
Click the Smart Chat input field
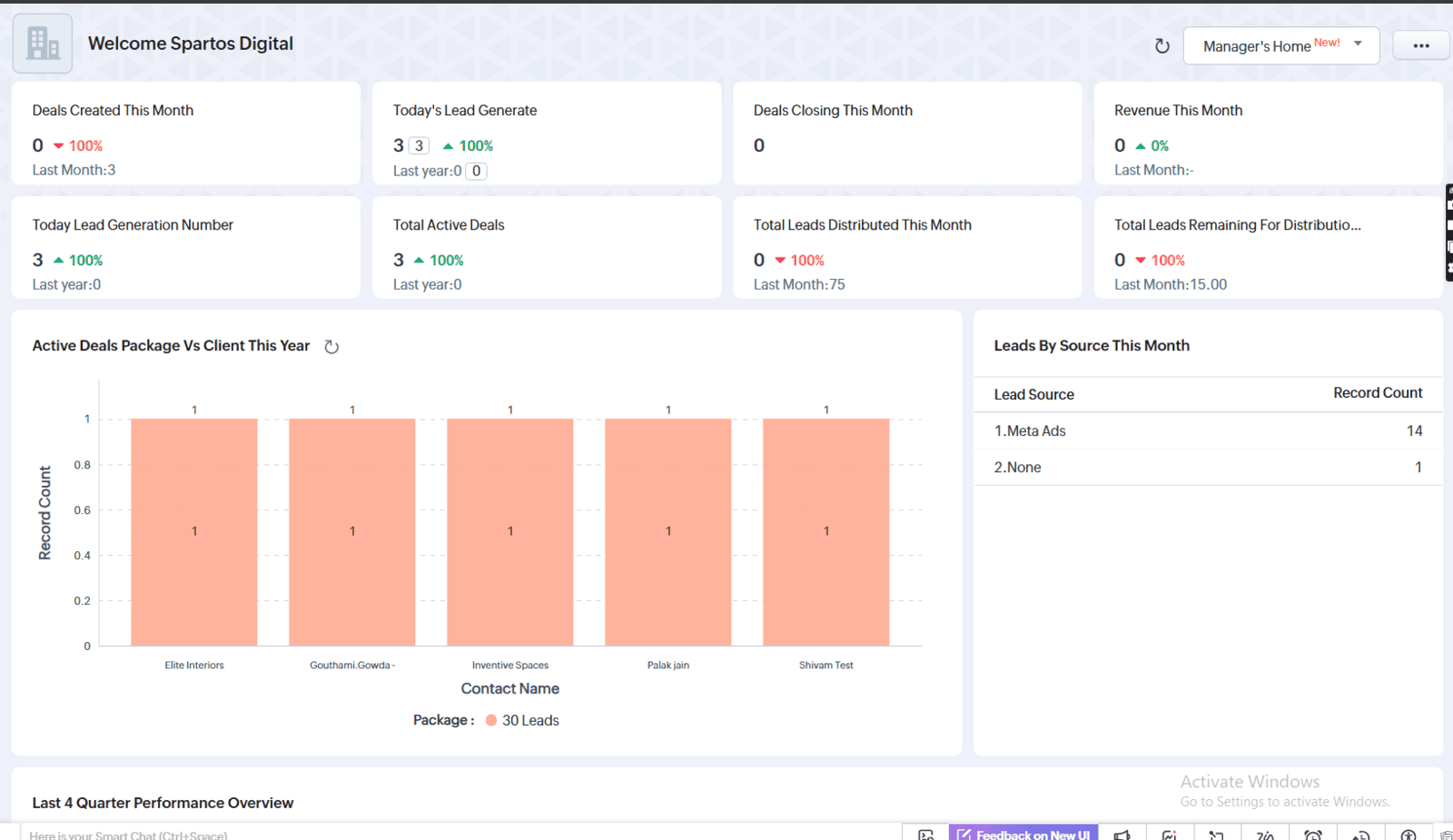(363, 835)
